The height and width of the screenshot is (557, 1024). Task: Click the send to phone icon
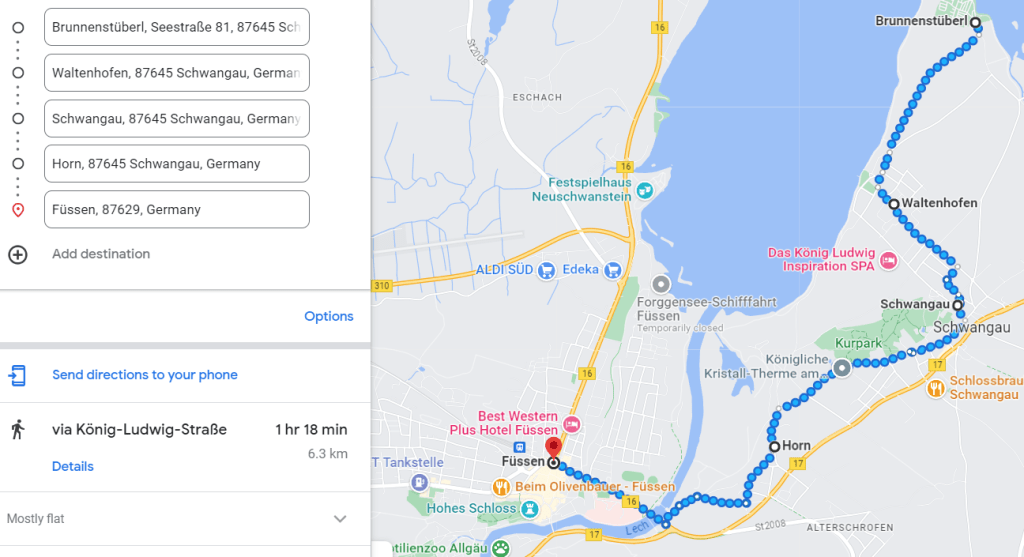pos(18,375)
